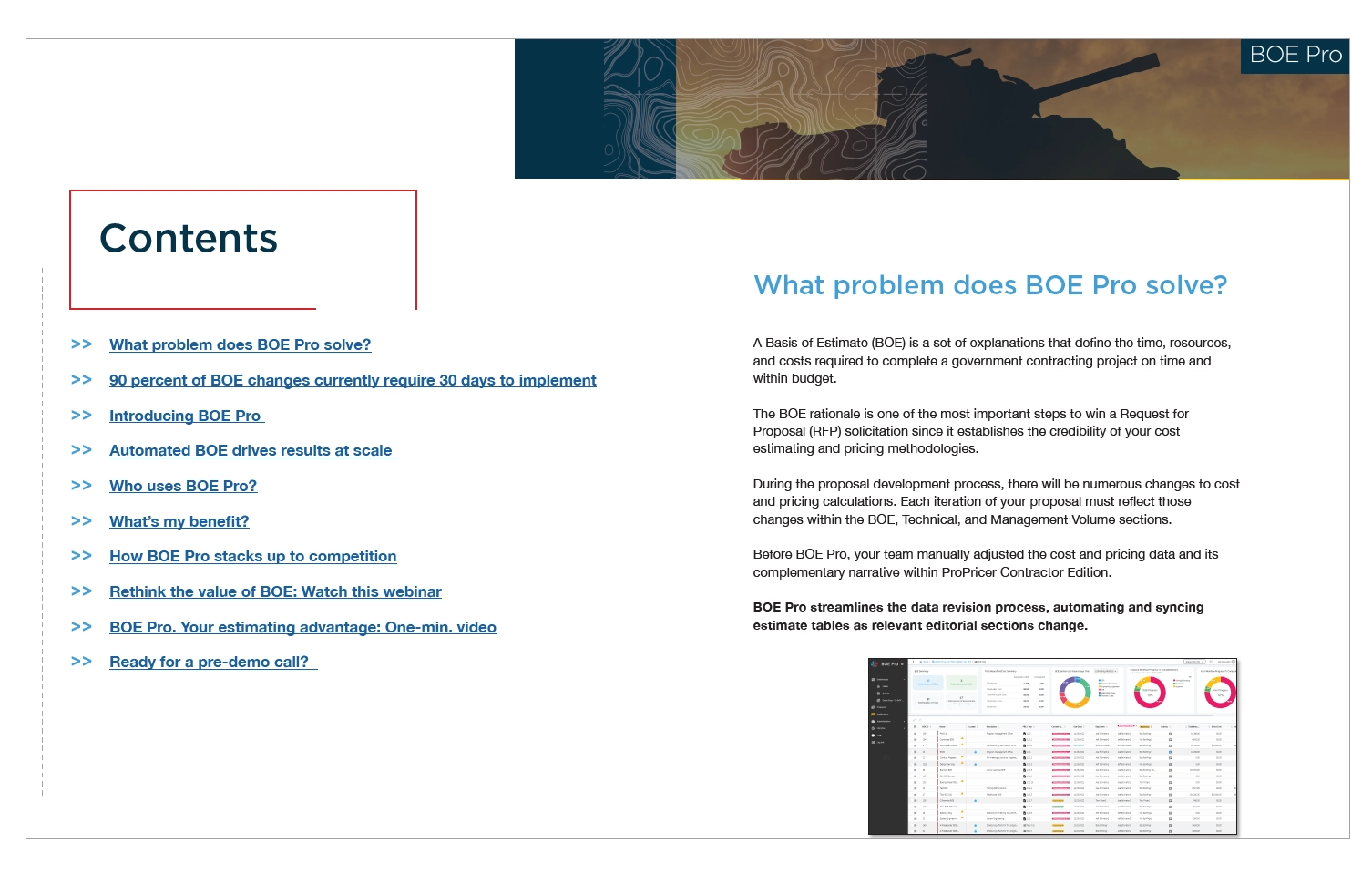
Task: Click the BOE Pro dashboard screenshot thumbnail
Action: pyautogui.click(x=1052, y=746)
